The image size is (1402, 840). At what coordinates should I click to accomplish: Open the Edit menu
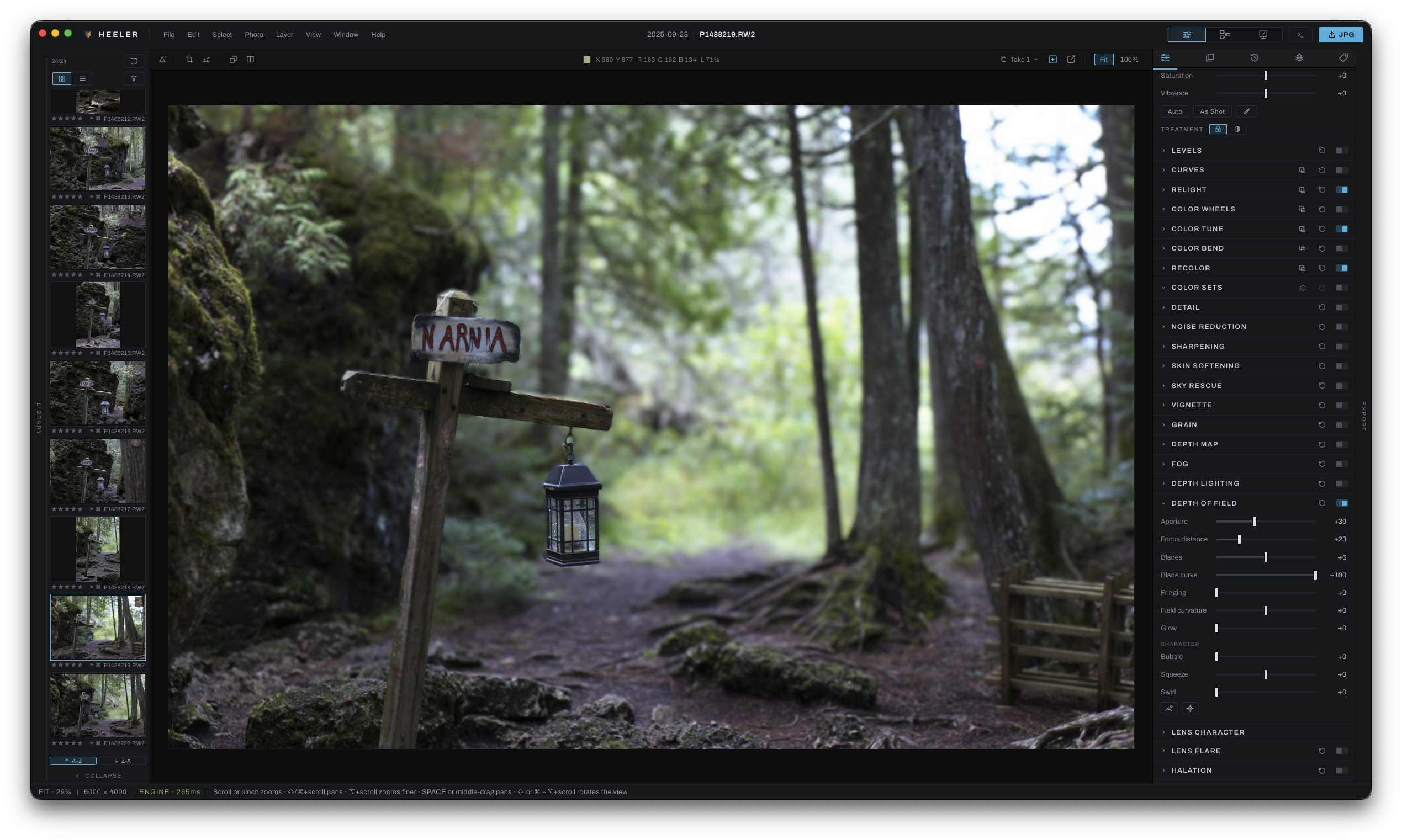tap(193, 35)
